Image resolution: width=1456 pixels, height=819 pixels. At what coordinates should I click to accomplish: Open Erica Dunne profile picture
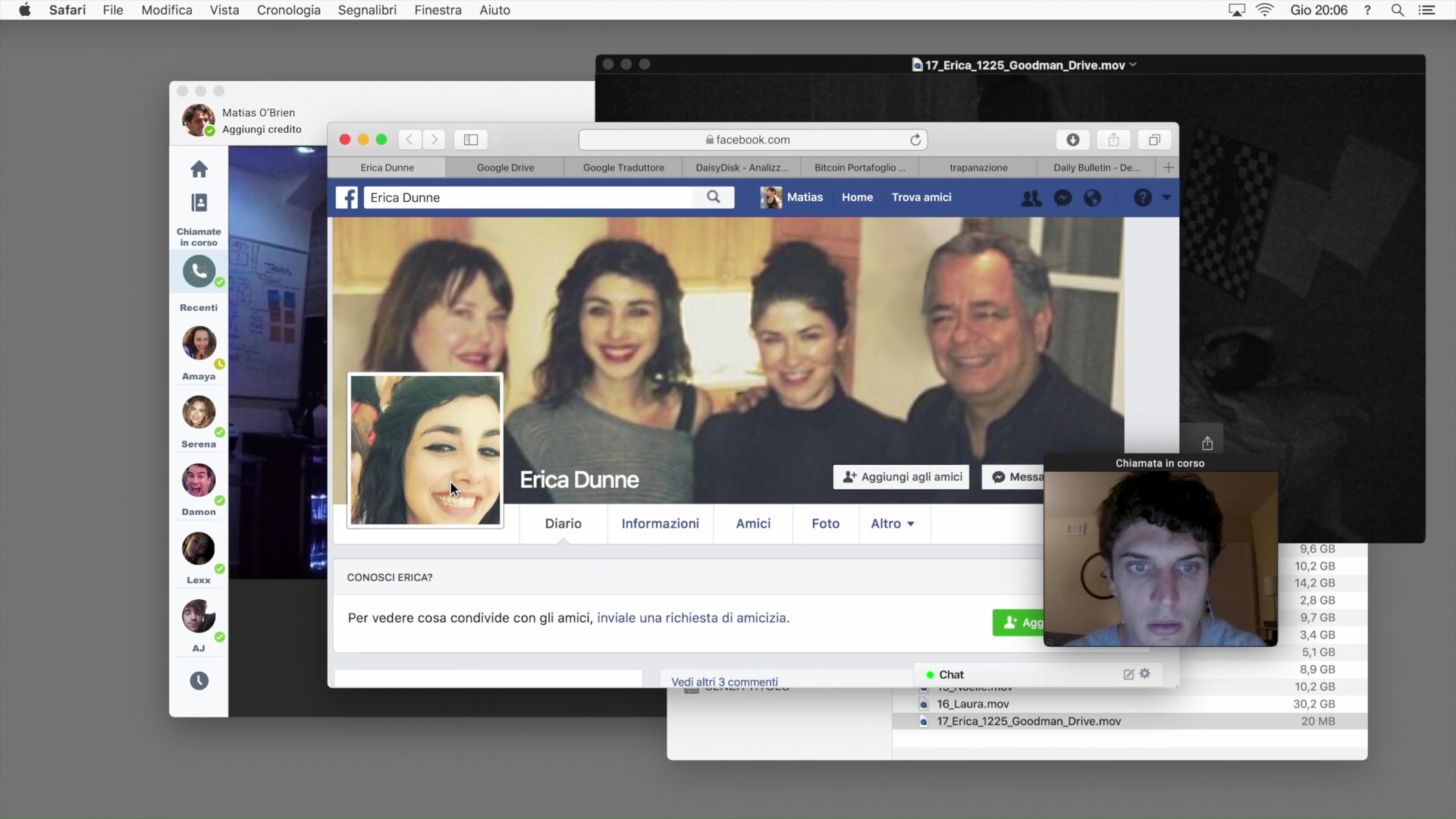(425, 450)
